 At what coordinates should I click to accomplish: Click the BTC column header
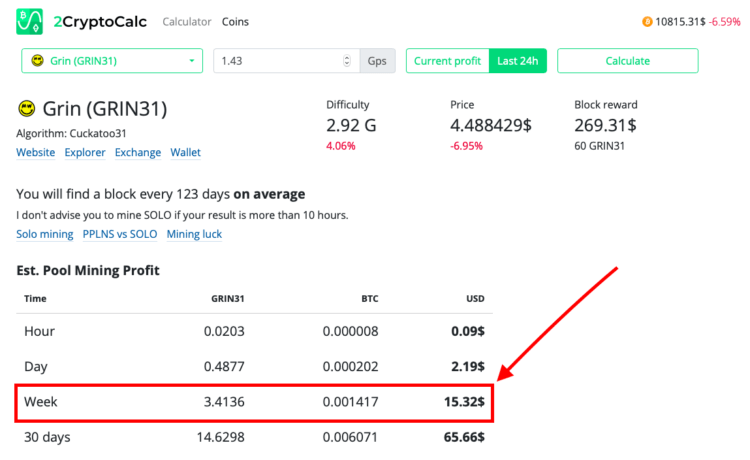click(370, 298)
